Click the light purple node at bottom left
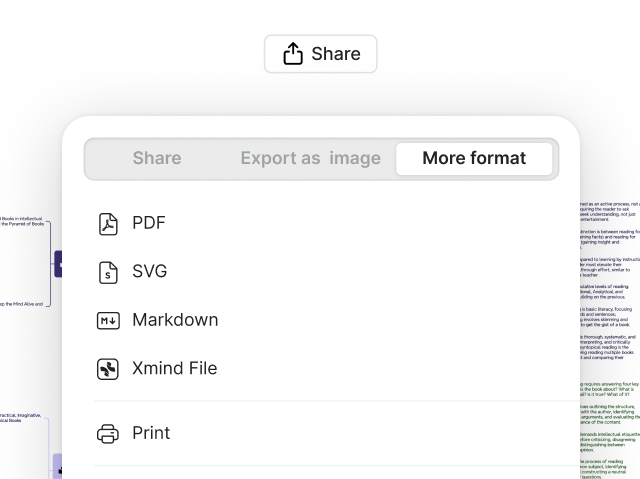 [57, 466]
